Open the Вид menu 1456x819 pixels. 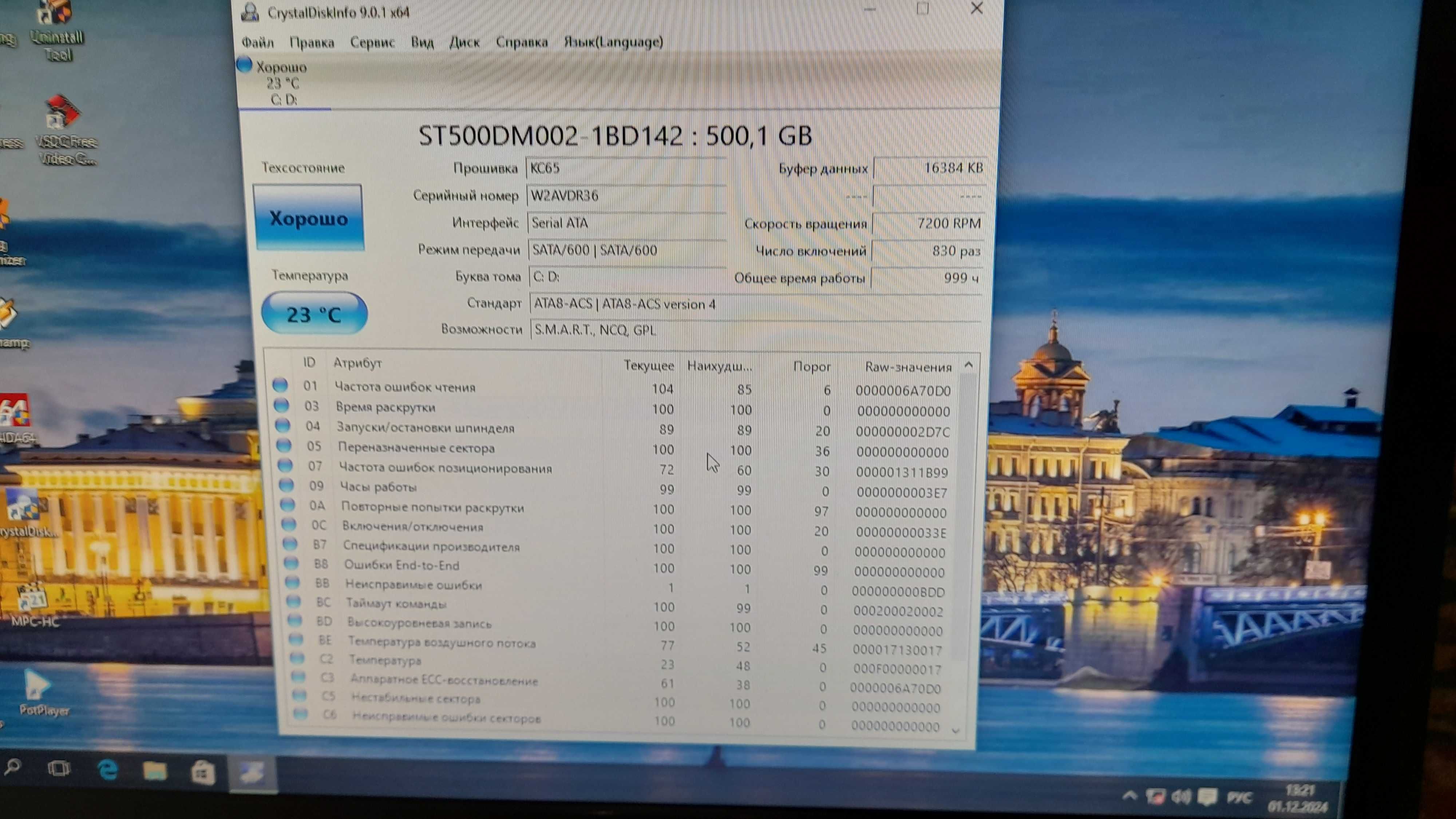tap(422, 42)
